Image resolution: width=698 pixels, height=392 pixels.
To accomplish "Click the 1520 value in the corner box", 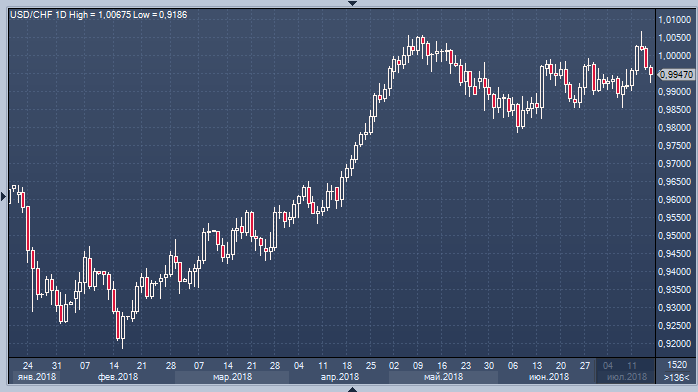I will pyautogui.click(x=677, y=365).
